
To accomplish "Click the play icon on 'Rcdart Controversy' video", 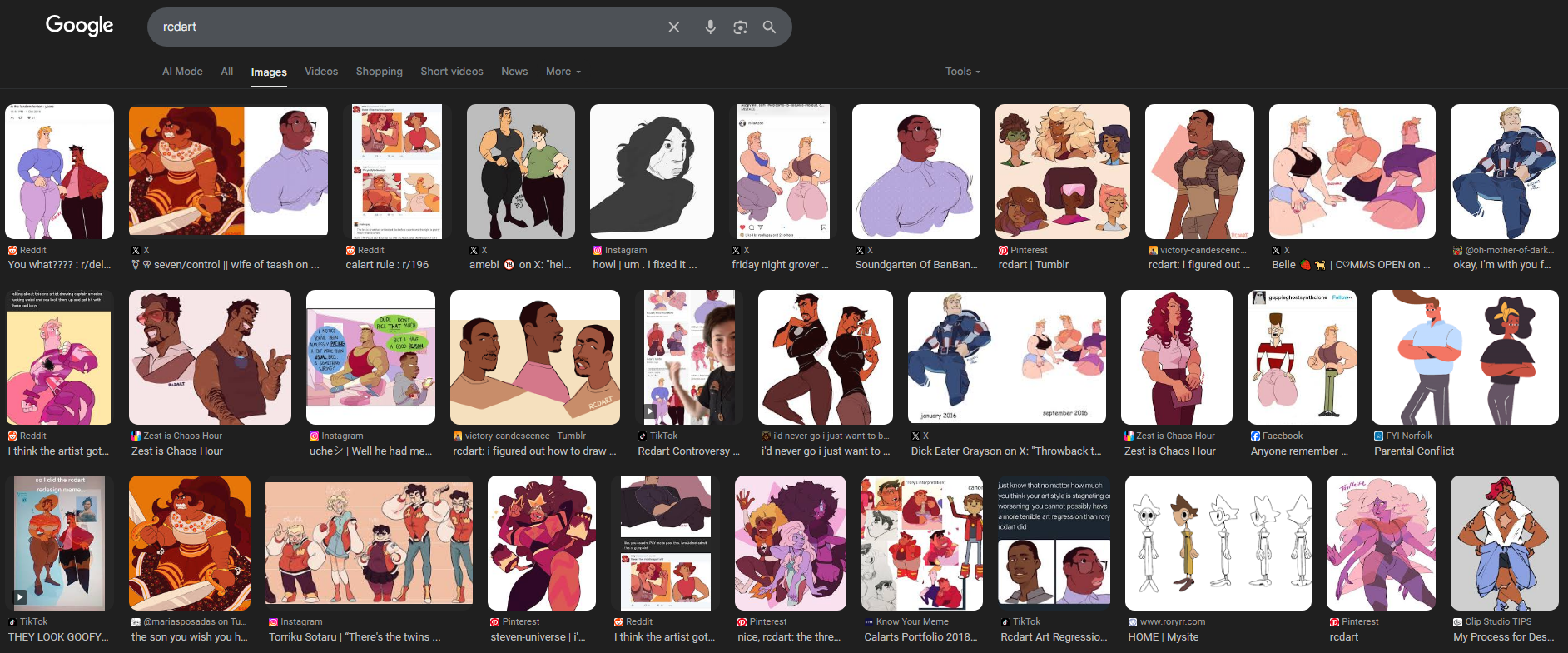I will pos(649,411).
